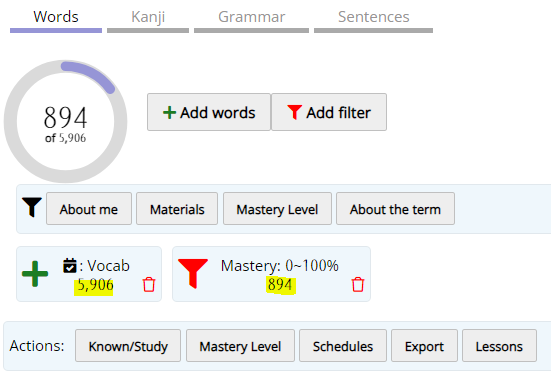Viewport: 551px width, 376px height.
Task: Click the circular 894 of 5,906 progress ring
Action: pos(66,121)
